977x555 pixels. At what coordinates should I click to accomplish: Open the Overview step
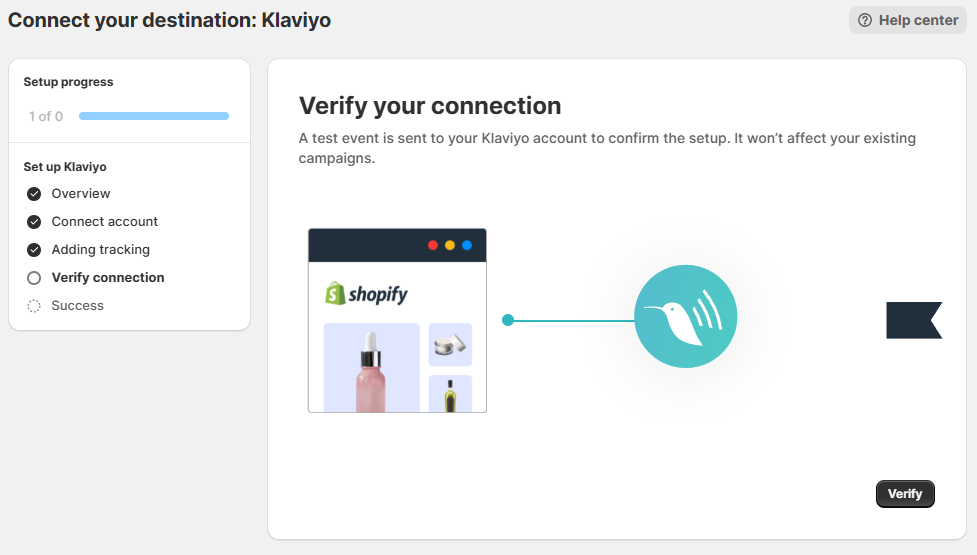(x=81, y=194)
